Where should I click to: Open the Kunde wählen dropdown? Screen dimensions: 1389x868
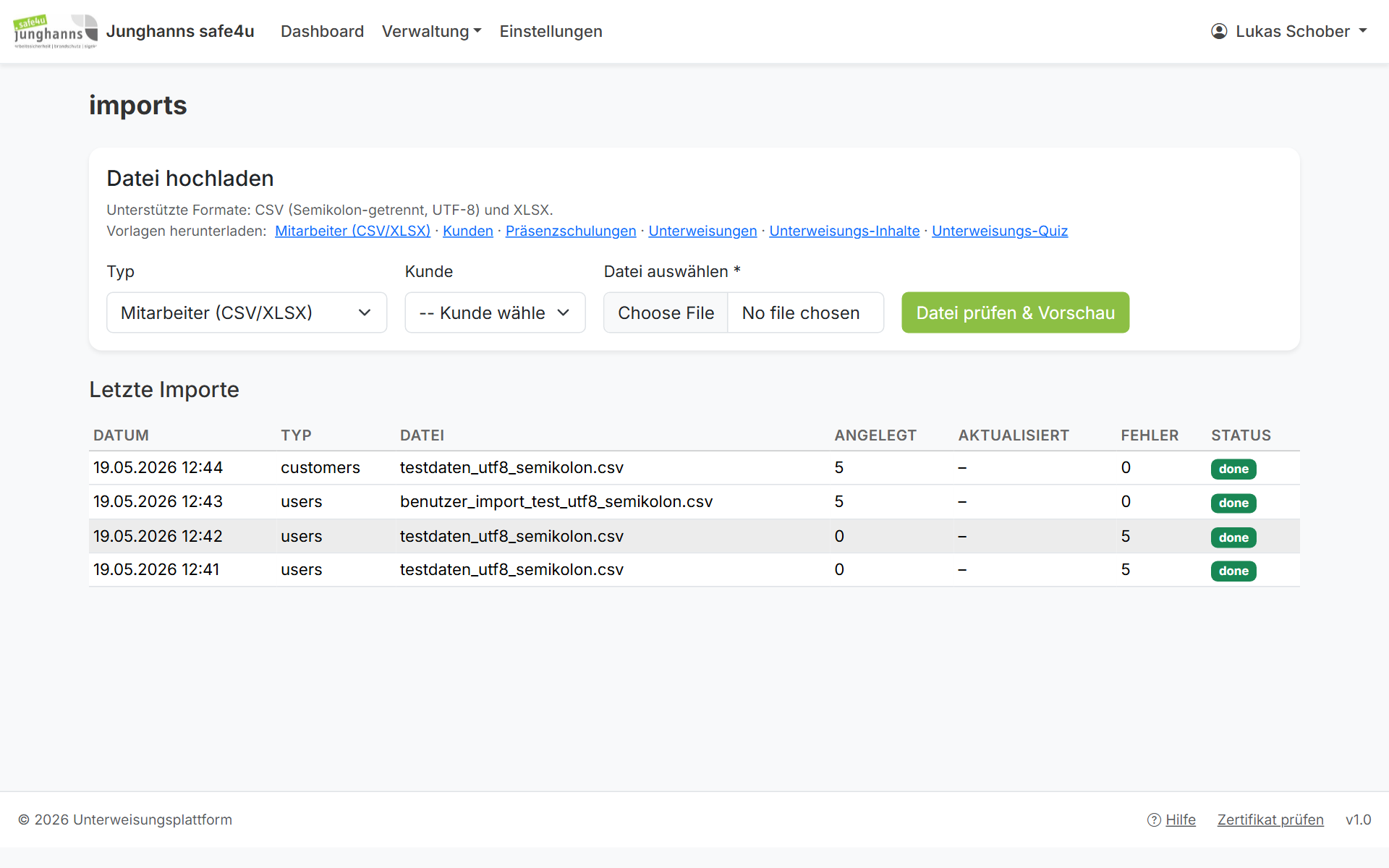pyautogui.click(x=495, y=312)
